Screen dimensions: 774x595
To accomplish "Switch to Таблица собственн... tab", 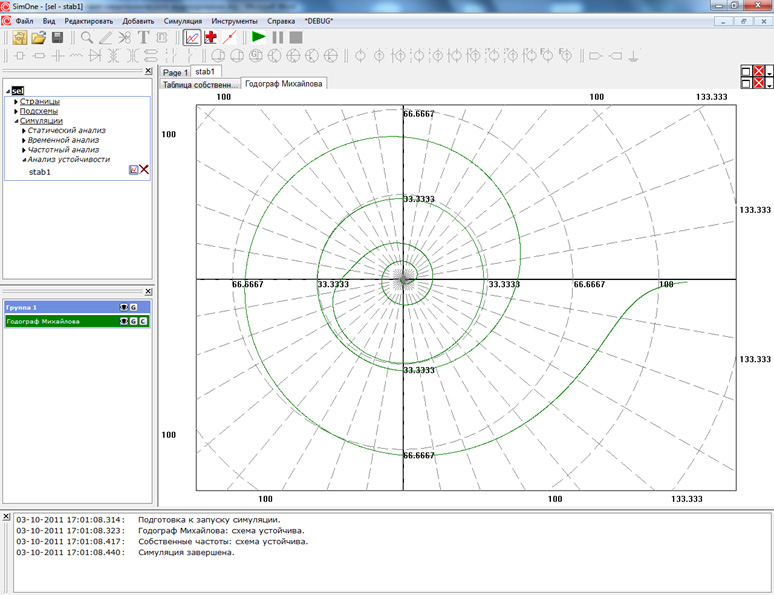I will [200, 84].
